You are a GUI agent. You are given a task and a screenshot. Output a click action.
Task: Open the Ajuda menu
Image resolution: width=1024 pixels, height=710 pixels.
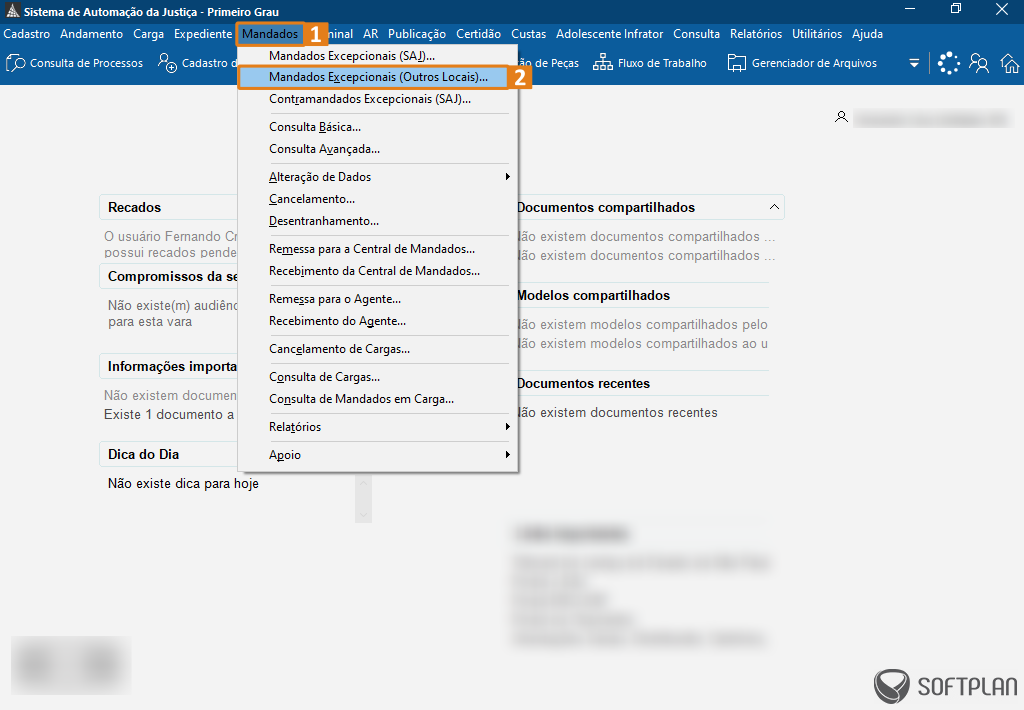(867, 34)
